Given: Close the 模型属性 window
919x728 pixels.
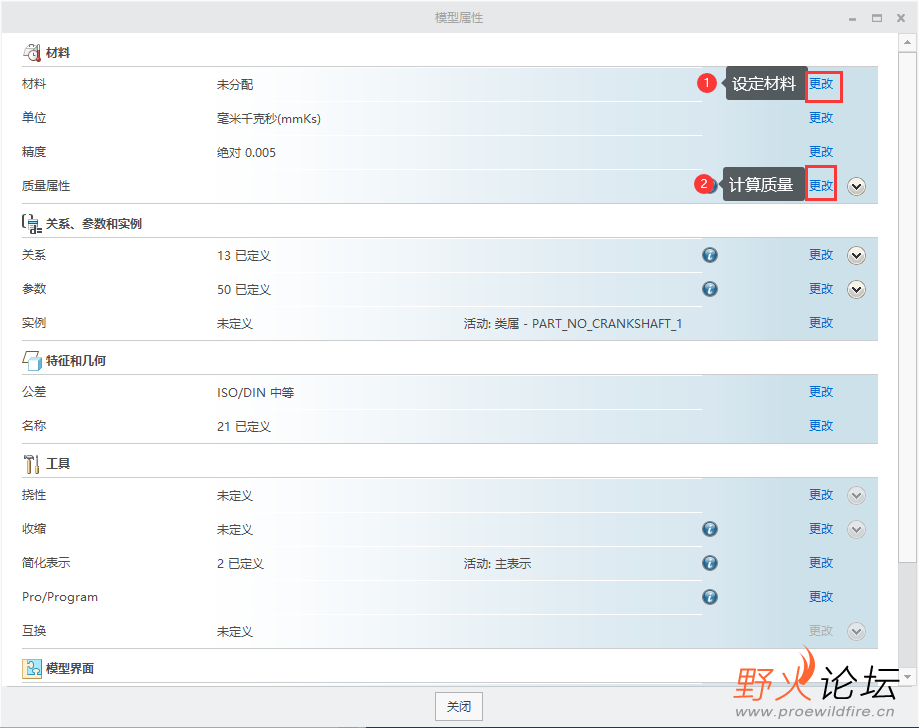Looking at the screenshot, I should (x=901, y=18).
